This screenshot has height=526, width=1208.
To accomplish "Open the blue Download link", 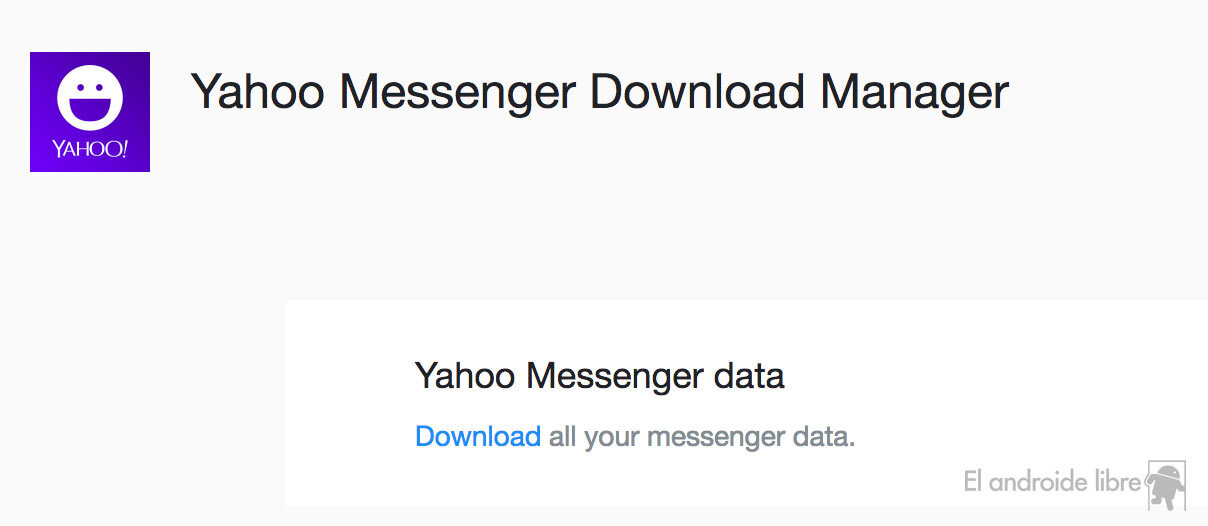I will coord(477,437).
